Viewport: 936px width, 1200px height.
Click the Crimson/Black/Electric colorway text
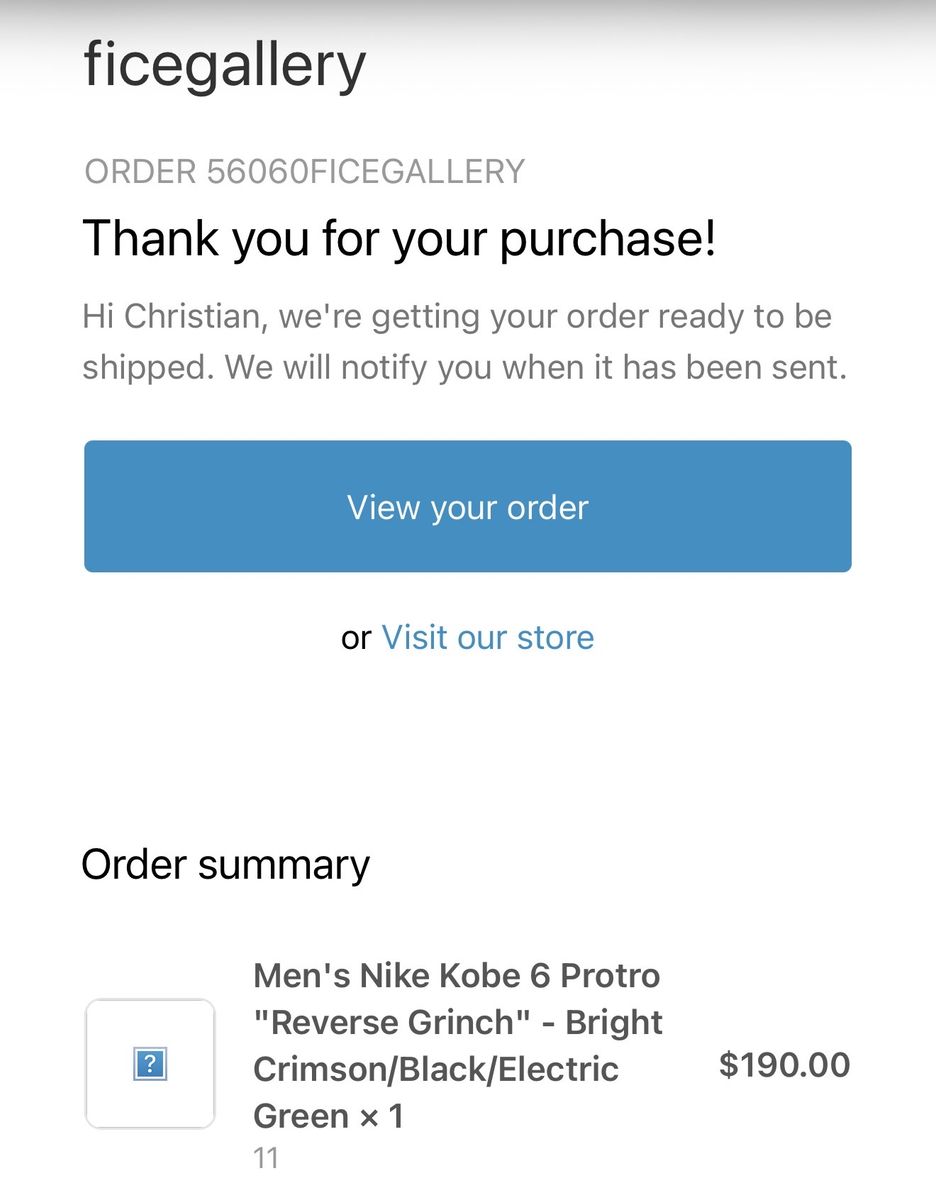(436, 1069)
